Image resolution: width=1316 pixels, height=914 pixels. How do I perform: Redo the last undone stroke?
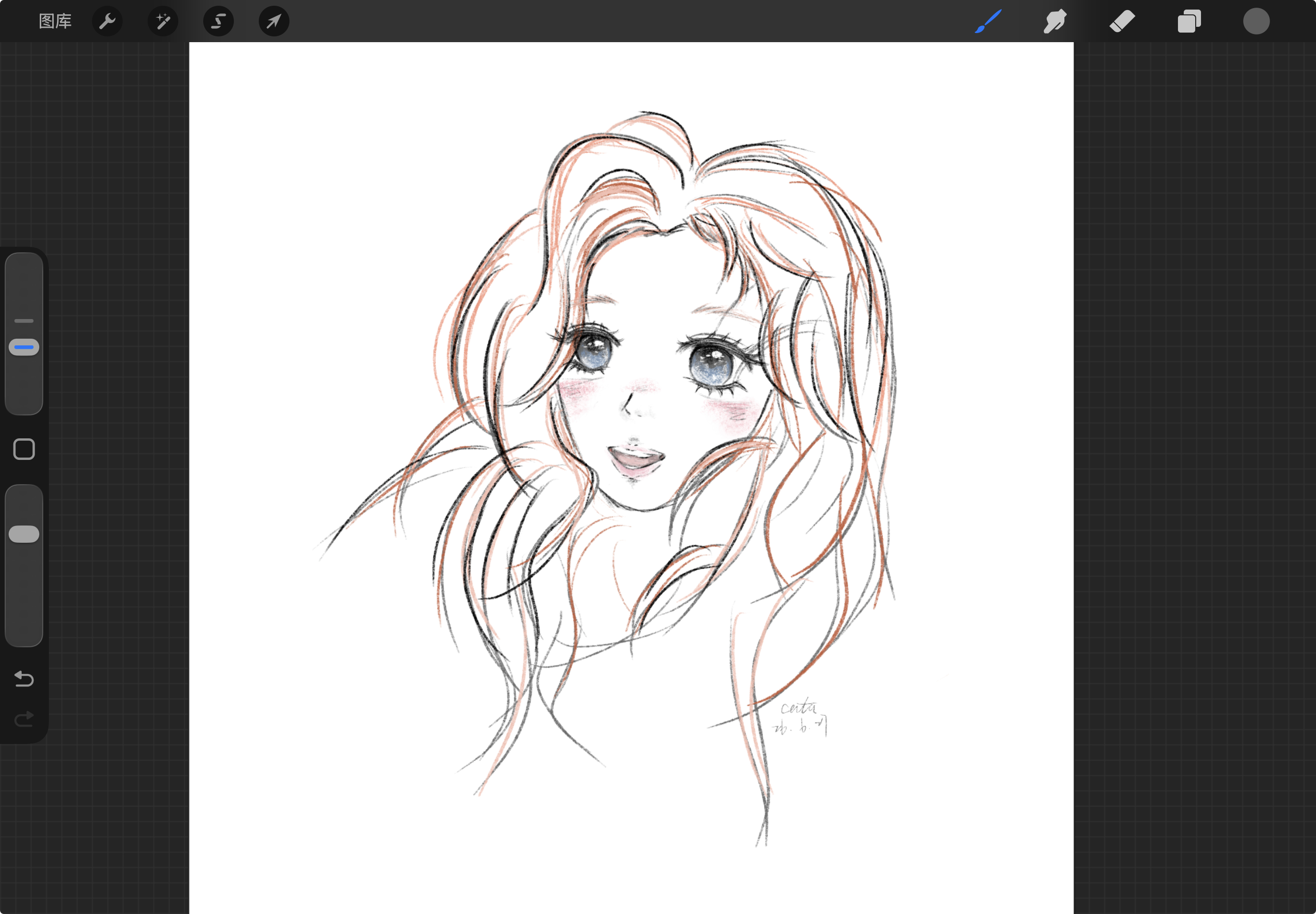click(24, 719)
